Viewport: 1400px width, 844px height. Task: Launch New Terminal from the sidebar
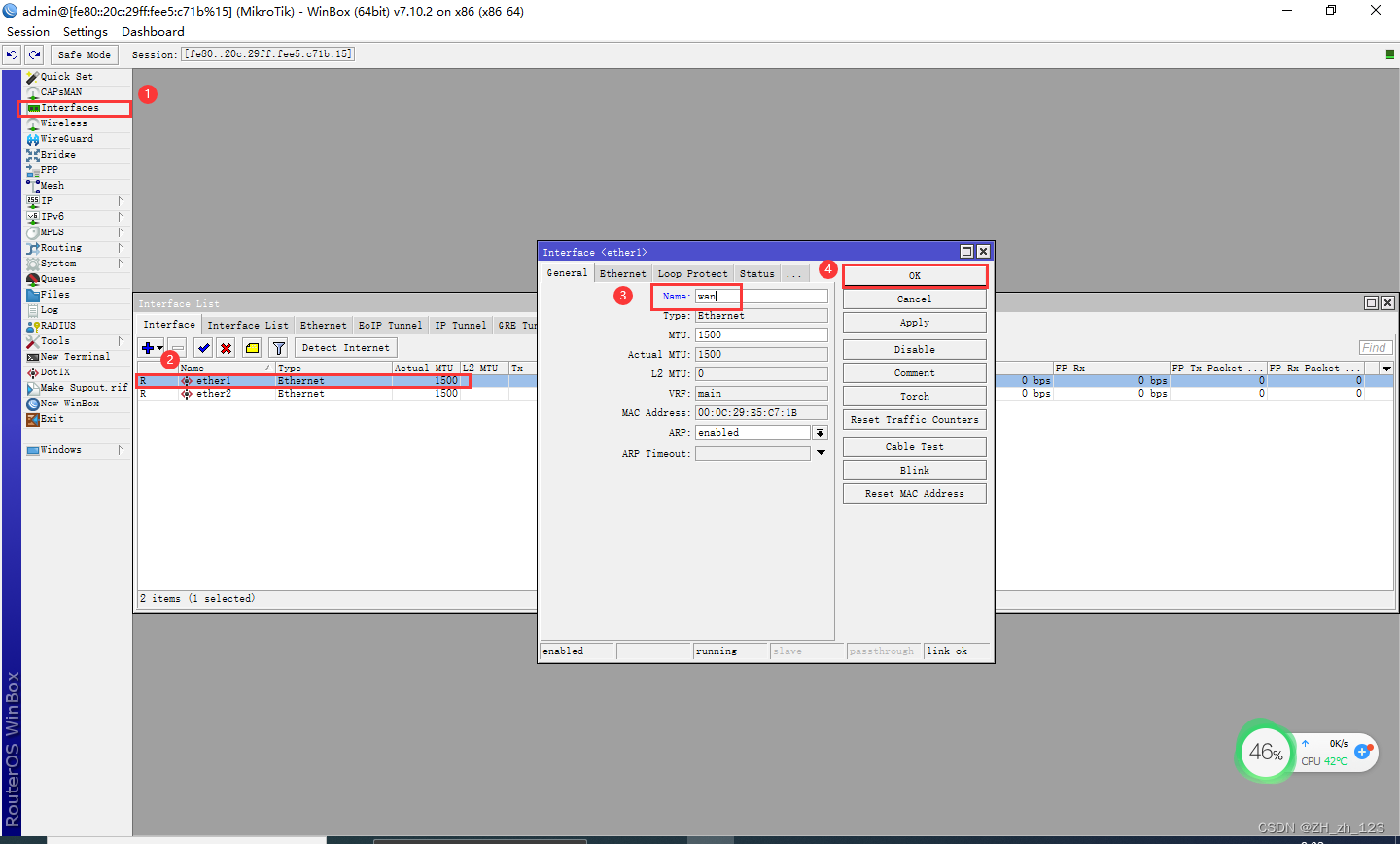[x=75, y=357]
